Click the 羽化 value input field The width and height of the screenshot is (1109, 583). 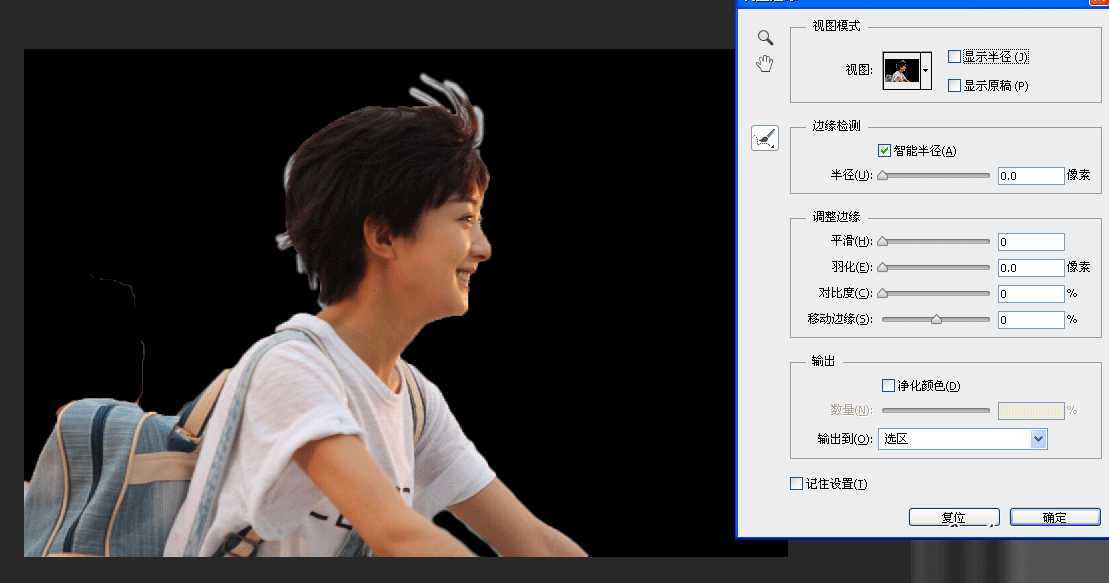[1031, 267]
